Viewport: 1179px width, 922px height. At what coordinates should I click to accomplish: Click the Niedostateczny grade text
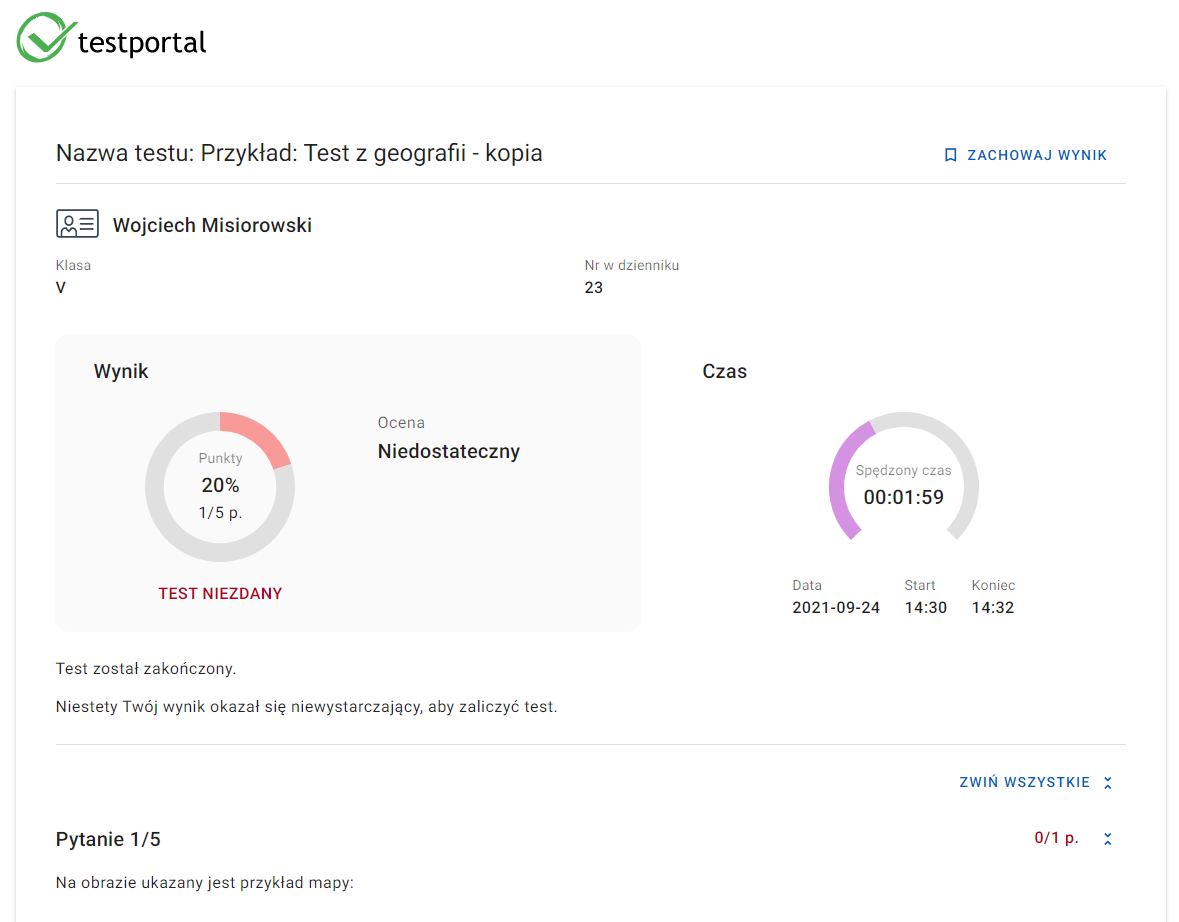pos(448,451)
